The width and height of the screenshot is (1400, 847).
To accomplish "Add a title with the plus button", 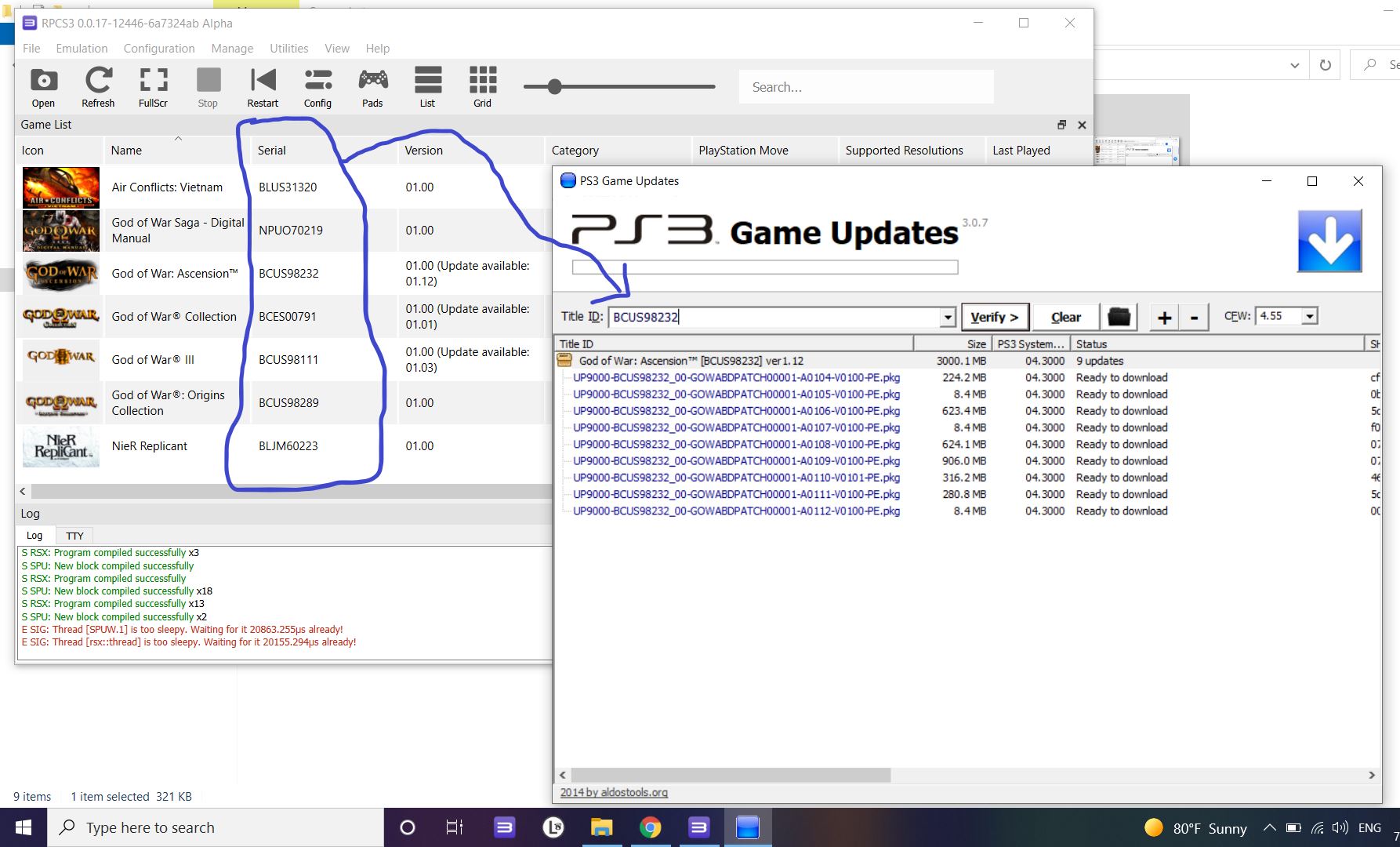I will 1164,317.
